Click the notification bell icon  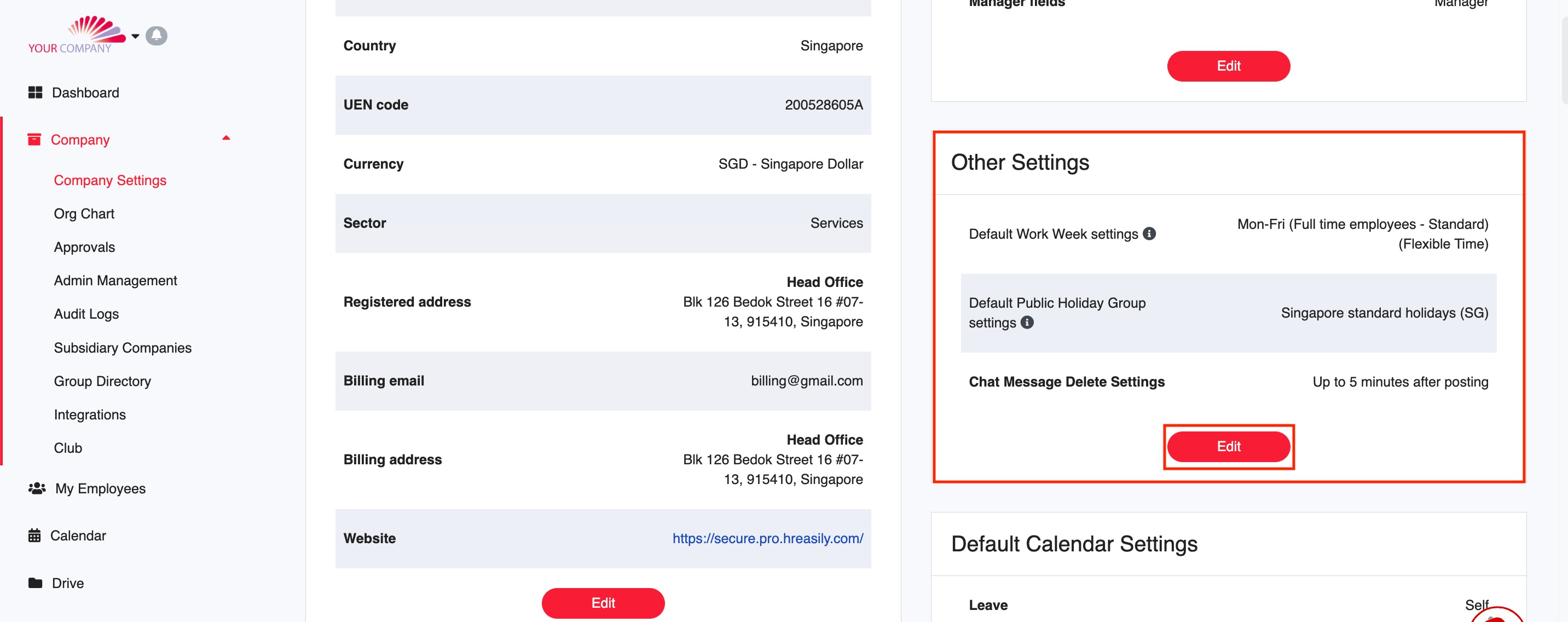click(x=157, y=36)
